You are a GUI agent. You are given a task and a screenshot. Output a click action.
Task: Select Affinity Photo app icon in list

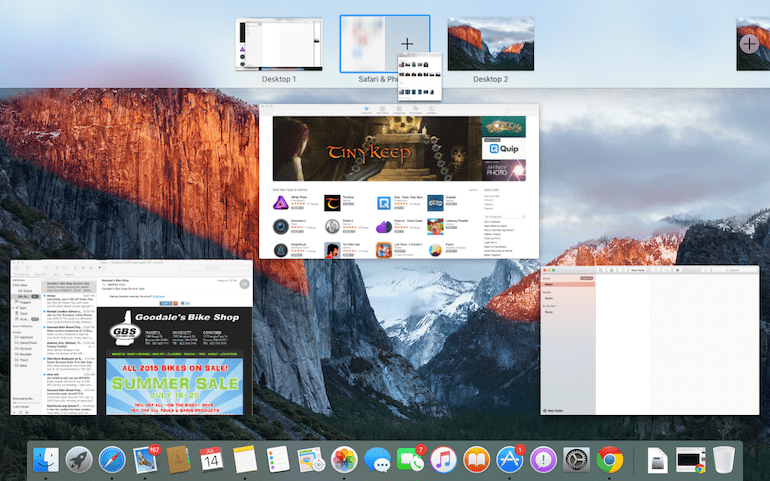[x=281, y=203]
